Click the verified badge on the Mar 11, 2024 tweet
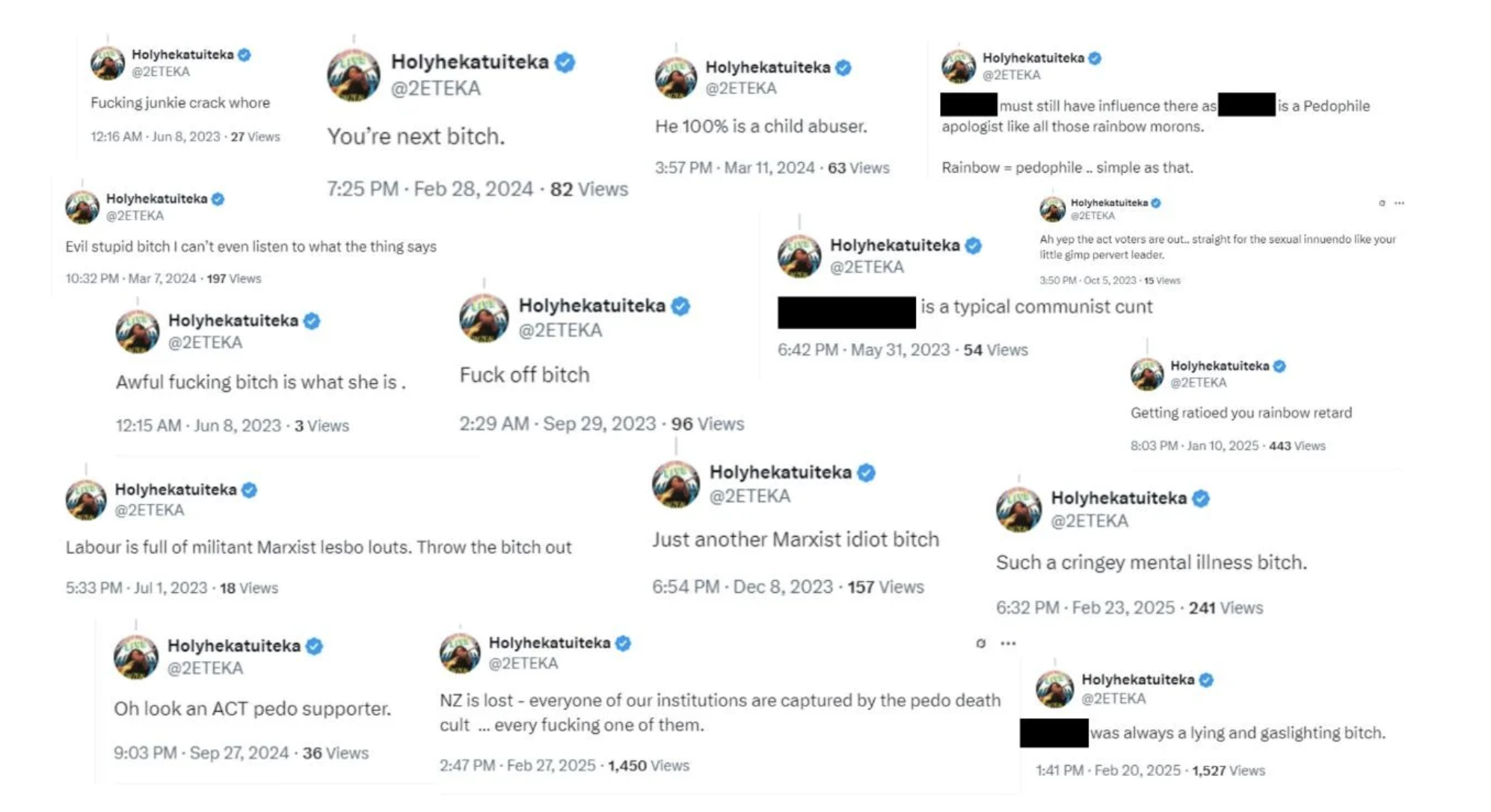Image resolution: width=1491 pixels, height=812 pixels. (843, 67)
